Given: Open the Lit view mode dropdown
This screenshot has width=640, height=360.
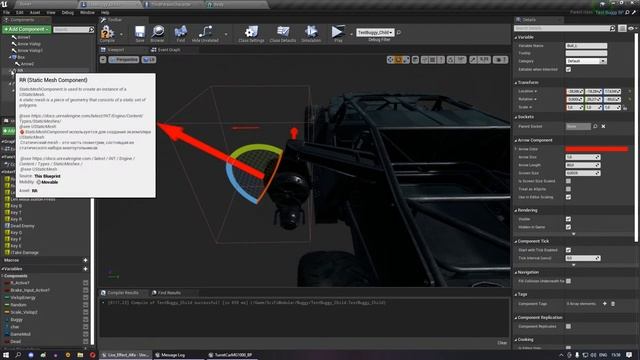Looking at the screenshot, I should point(149,60).
